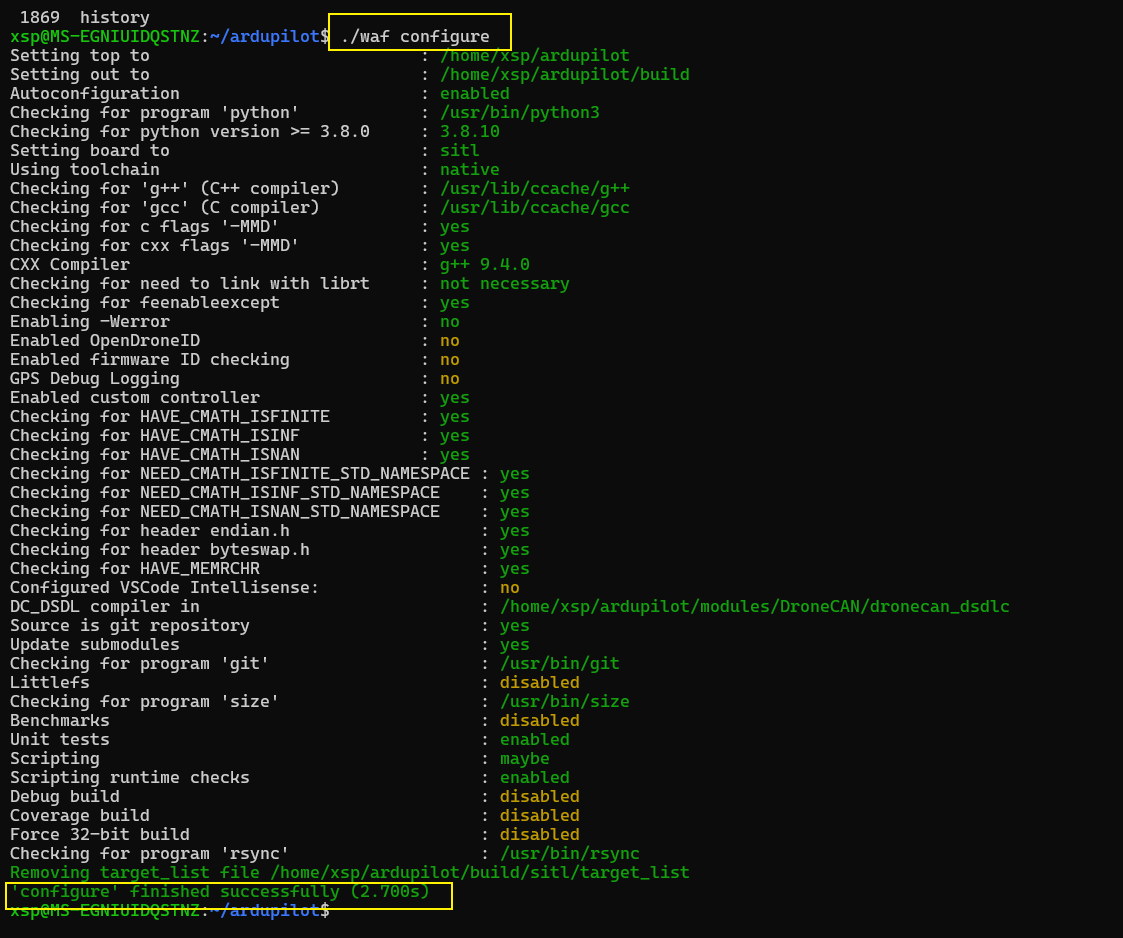Click the /usr/bin/size path

pos(564,701)
